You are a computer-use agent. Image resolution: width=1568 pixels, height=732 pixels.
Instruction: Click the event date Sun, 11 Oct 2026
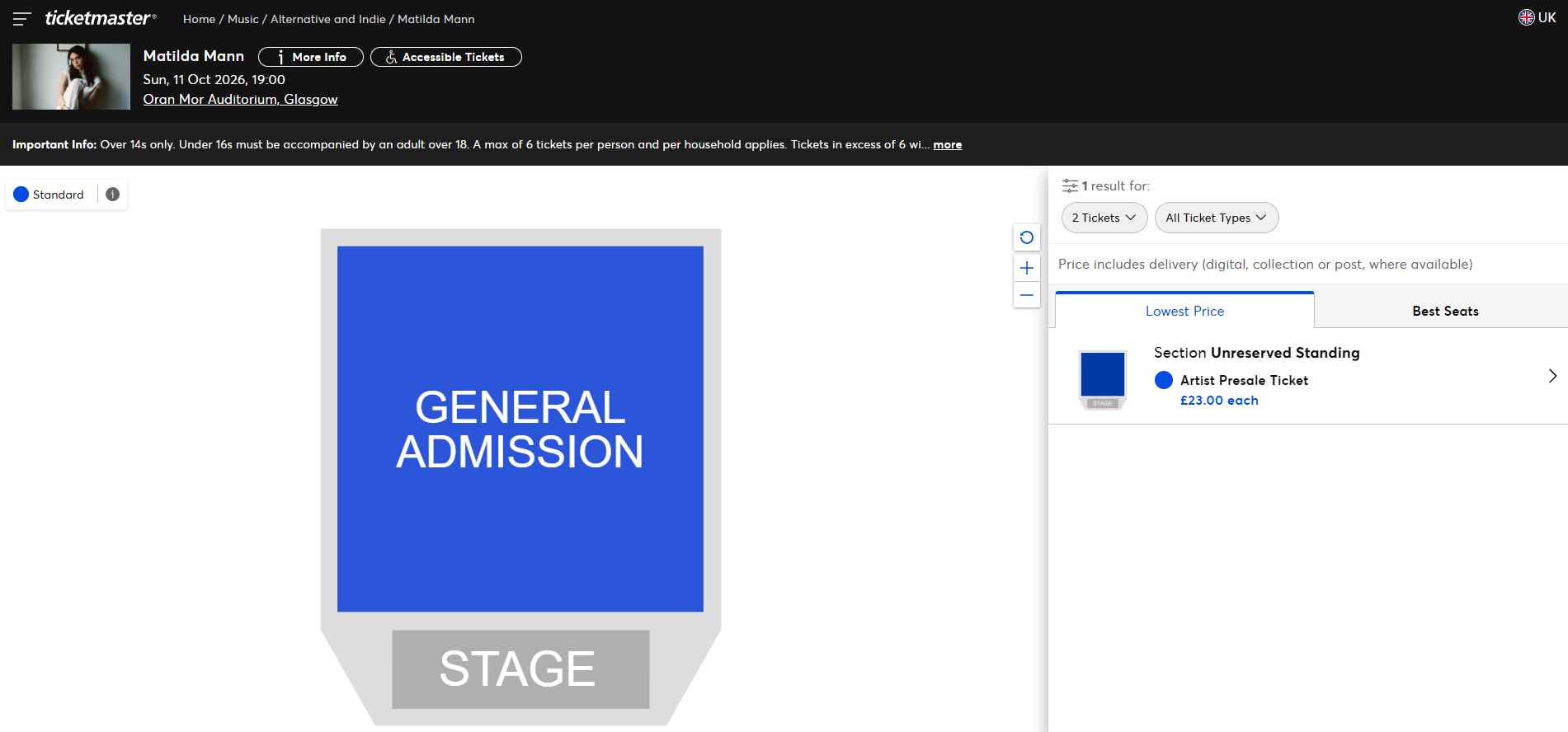[214, 79]
